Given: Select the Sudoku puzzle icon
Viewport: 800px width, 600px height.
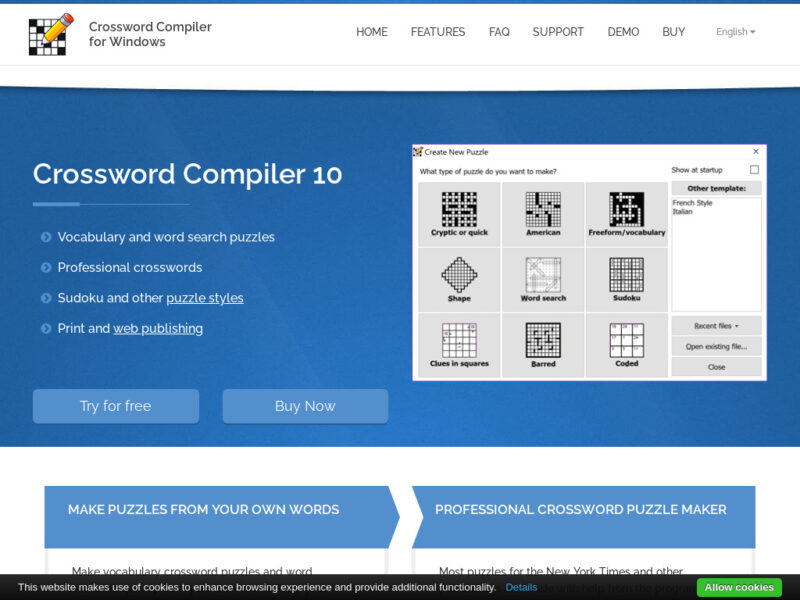Looking at the screenshot, I should 627,274.
